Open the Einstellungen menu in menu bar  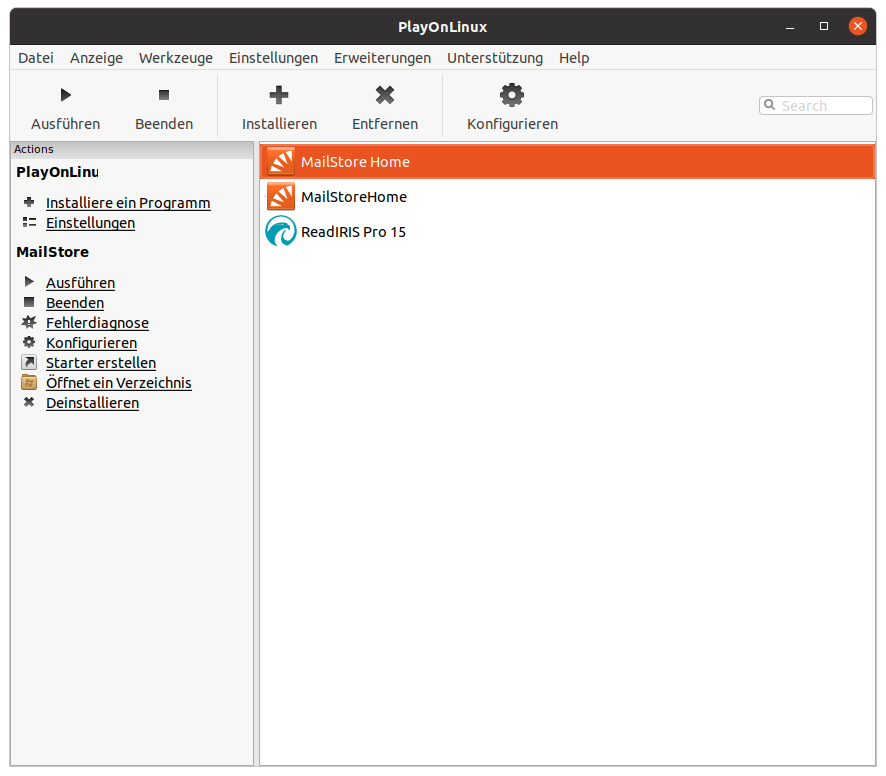pyautogui.click(x=273, y=58)
